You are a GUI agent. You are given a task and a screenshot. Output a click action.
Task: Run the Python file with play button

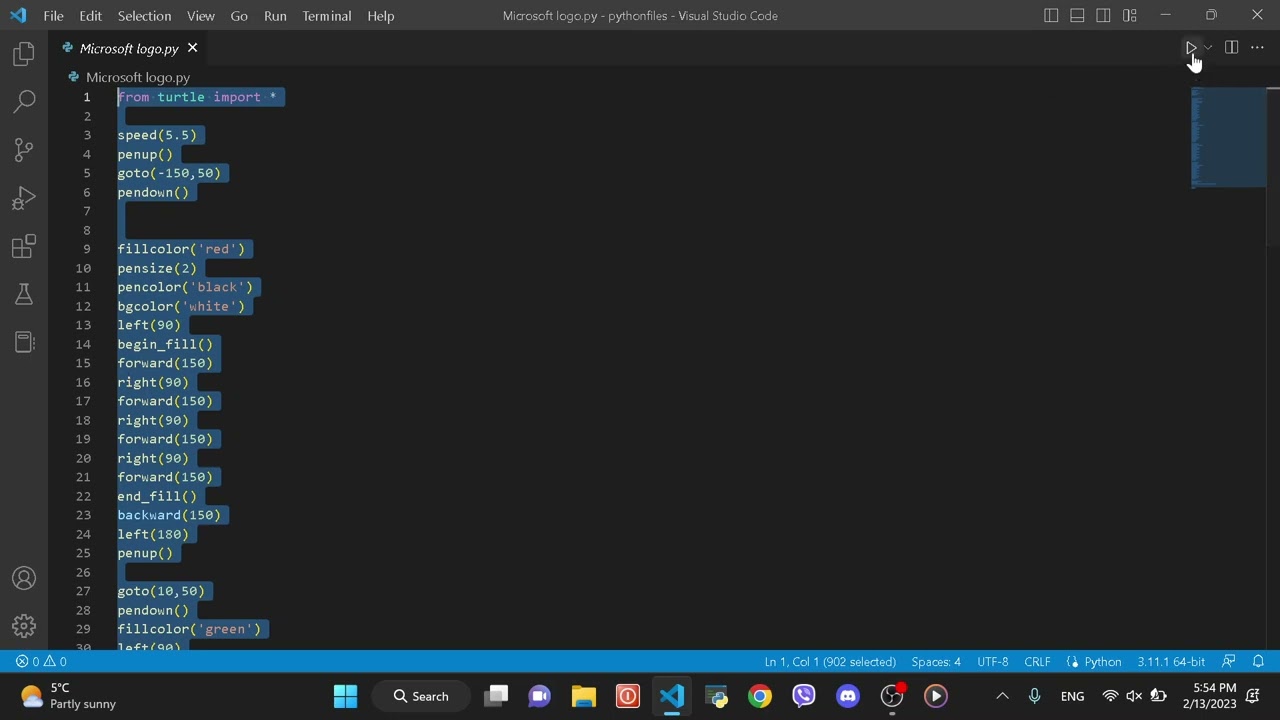[x=1190, y=48]
